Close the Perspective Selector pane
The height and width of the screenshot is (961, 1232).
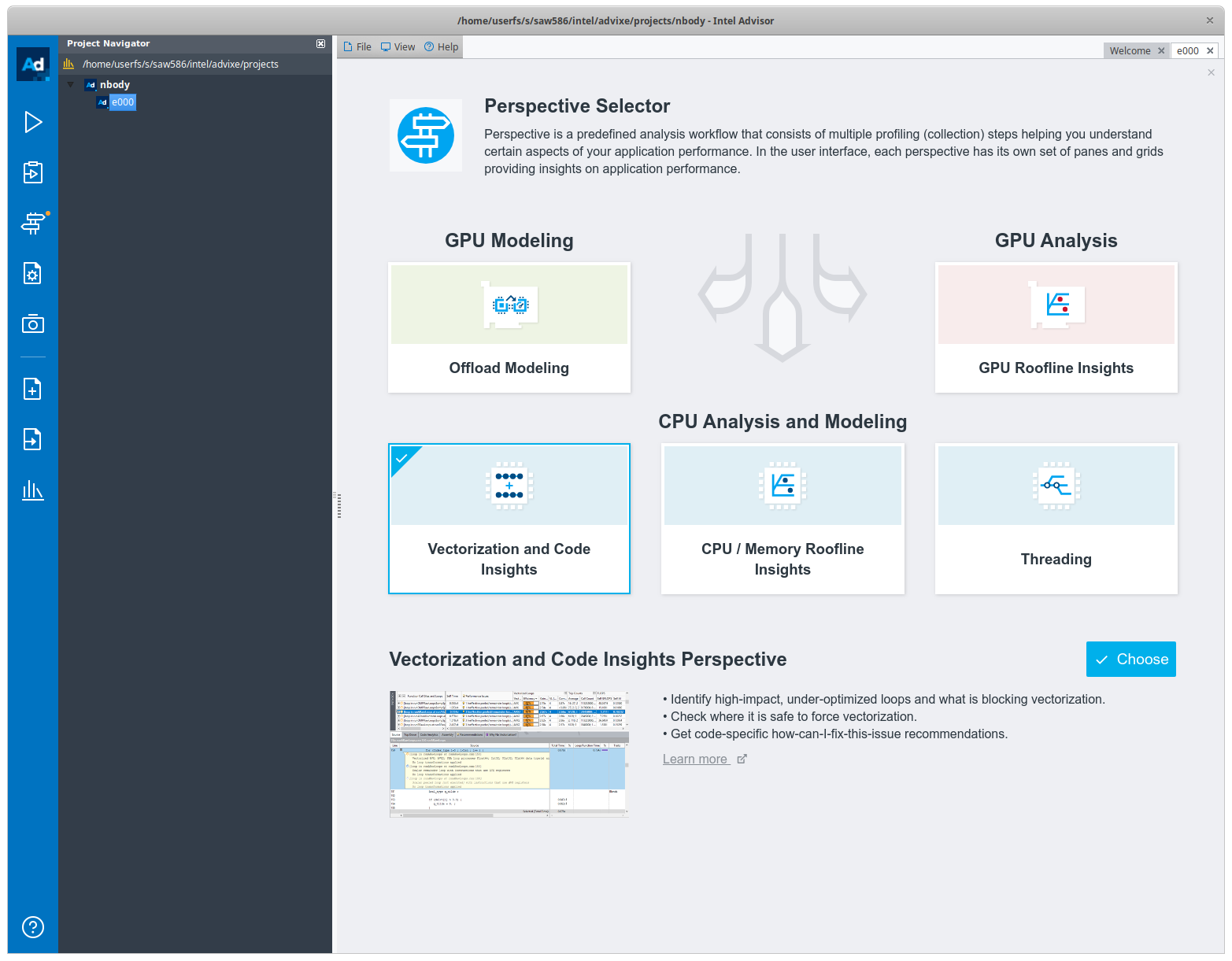[x=1211, y=72]
